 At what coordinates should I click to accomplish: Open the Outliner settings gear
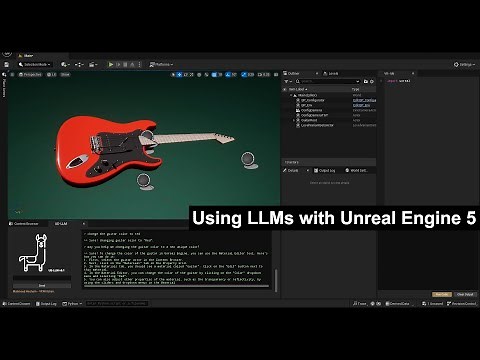coord(372,81)
